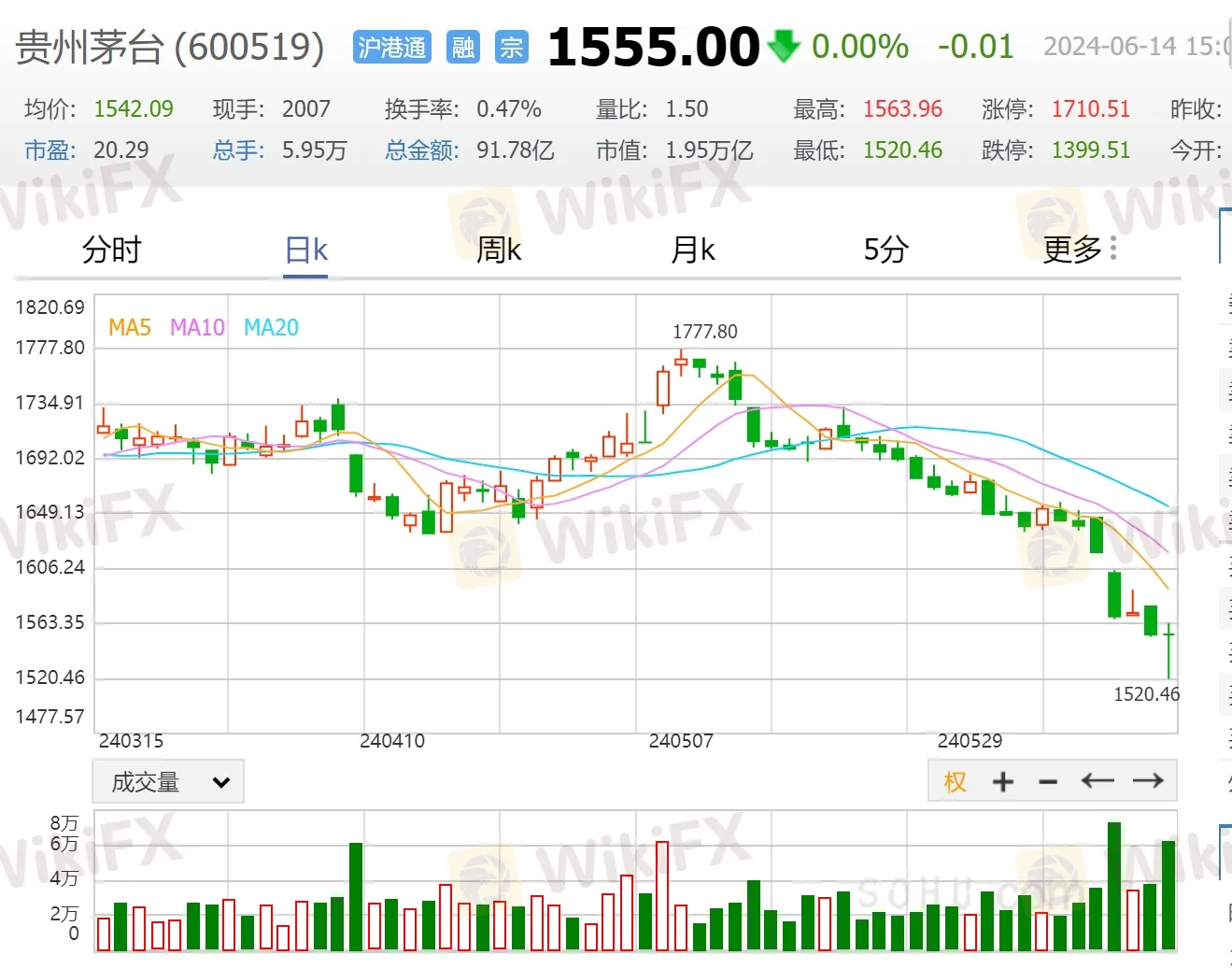The height and width of the screenshot is (969, 1232).
Task: Toggle the MA5 moving average line
Action: (x=129, y=327)
